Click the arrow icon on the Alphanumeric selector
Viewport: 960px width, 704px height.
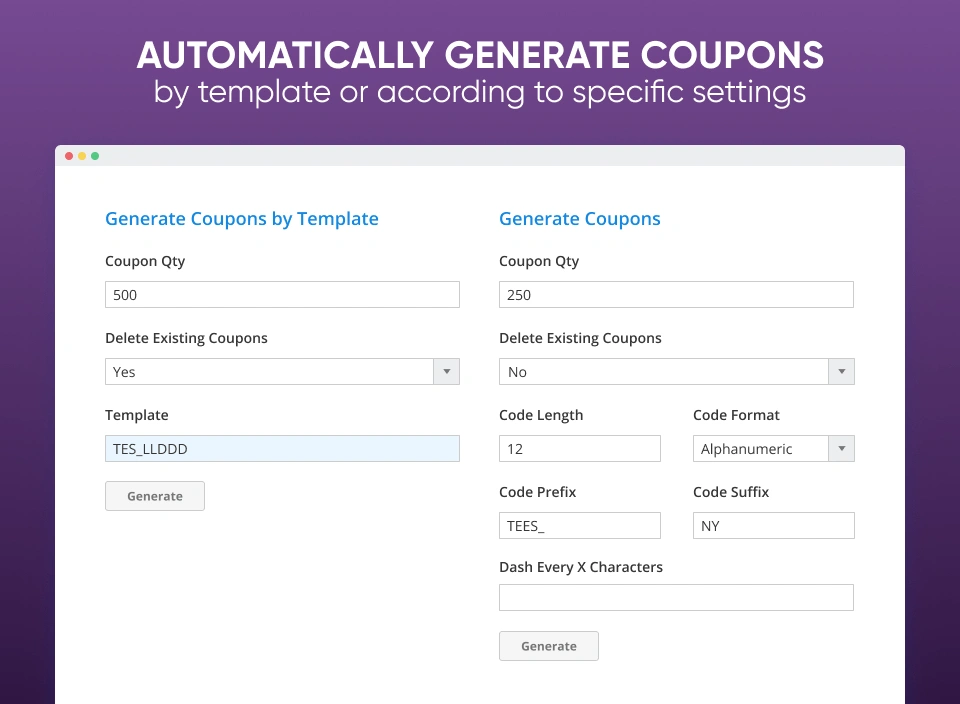841,448
